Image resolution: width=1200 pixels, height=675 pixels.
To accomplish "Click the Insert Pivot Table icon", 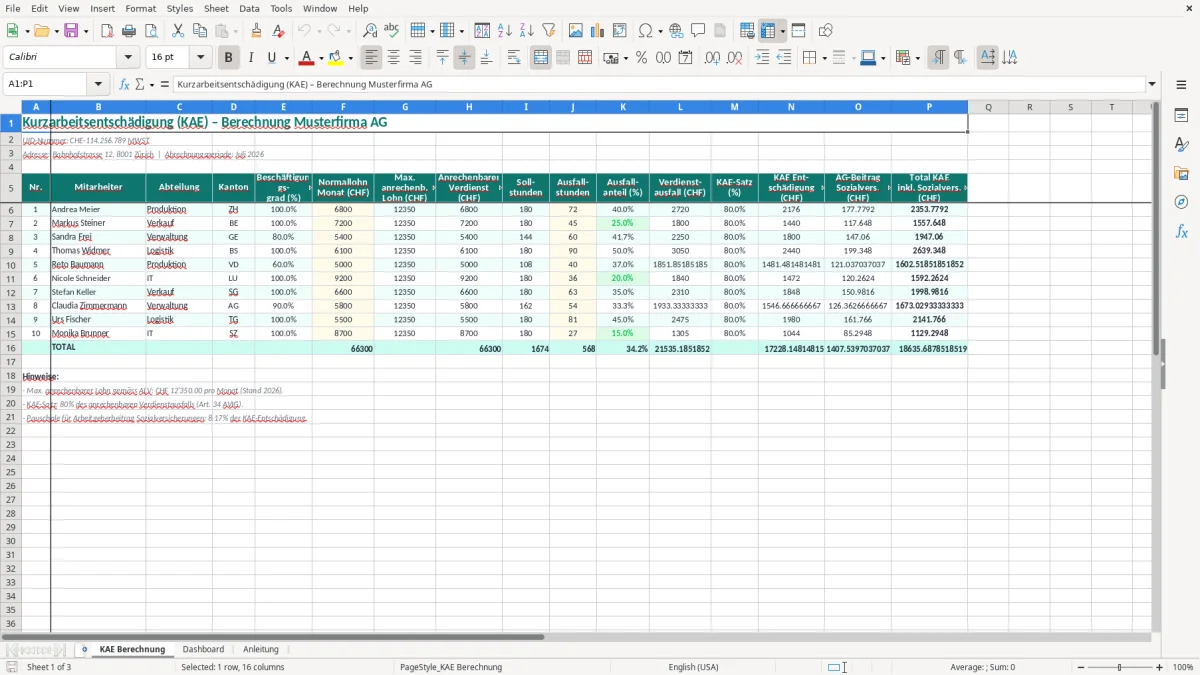I will pos(620,31).
